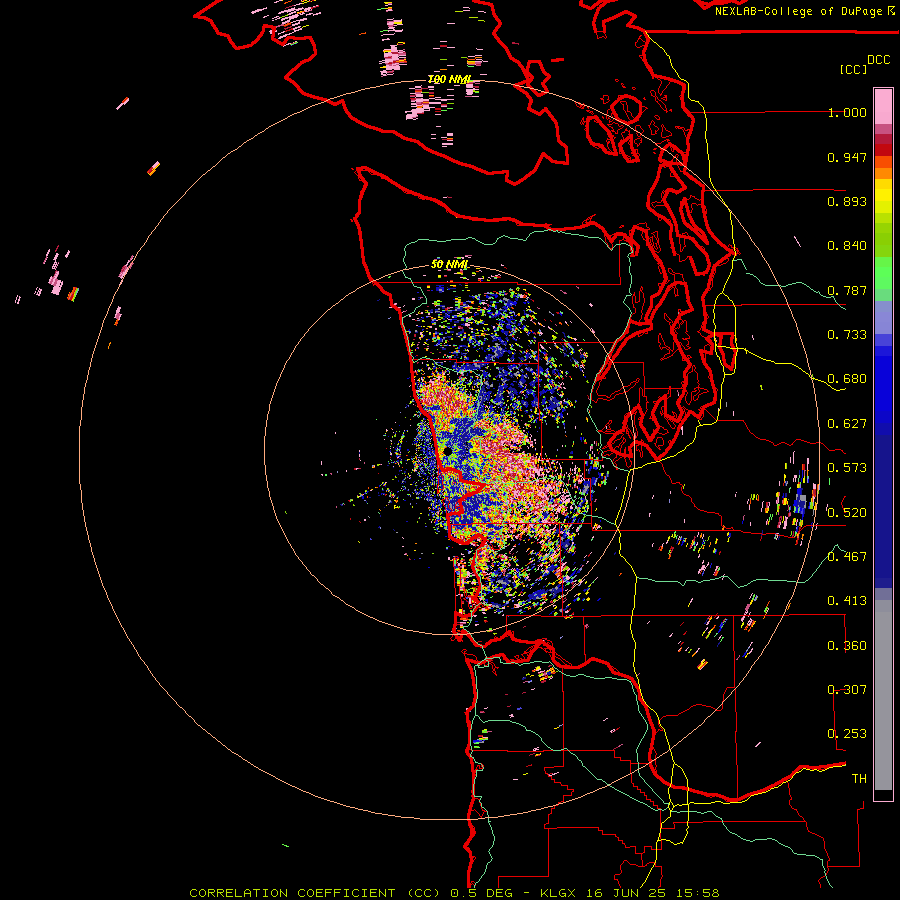Select the 0.893 scale value
The image size is (900, 900).
coord(847,201)
